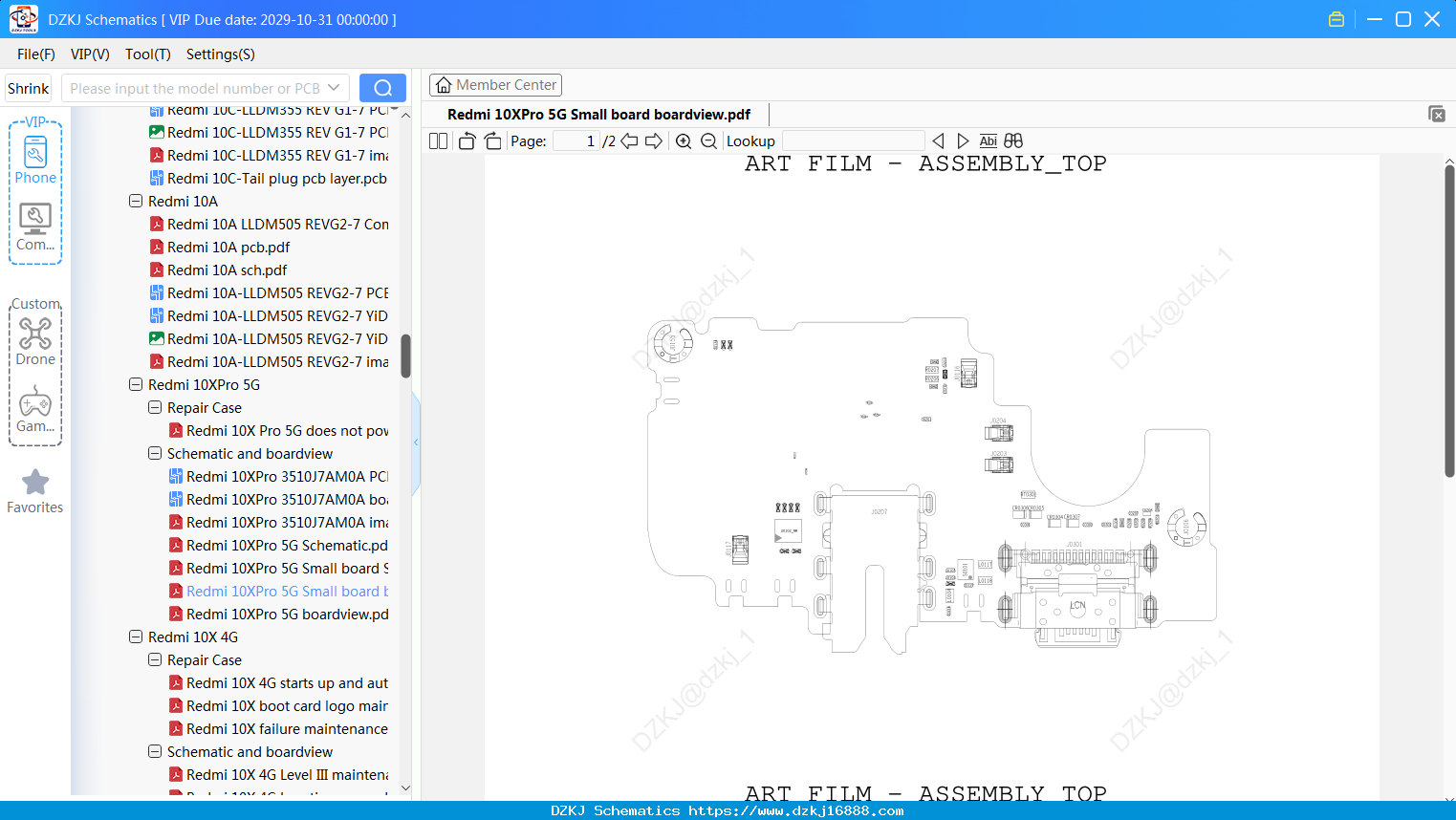Collapse Schematic and boardview under Redmi 10XPro 5G
The image size is (1456, 820).
155,453
